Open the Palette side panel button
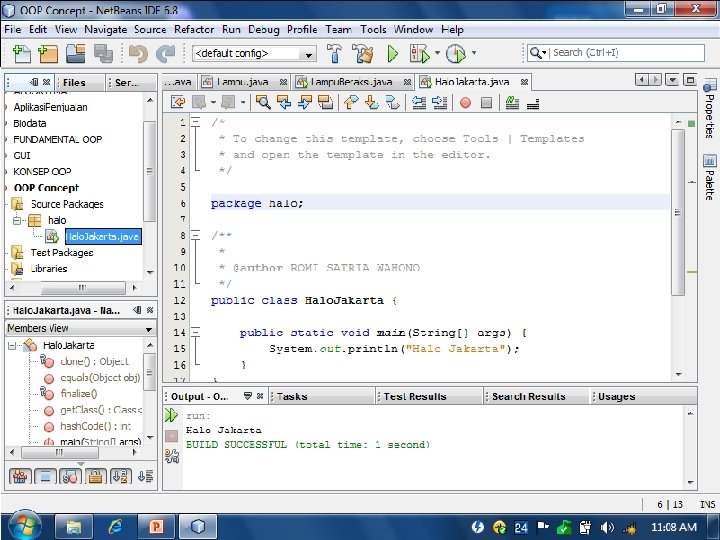Image resolution: width=720 pixels, height=540 pixels. [709, 178]
